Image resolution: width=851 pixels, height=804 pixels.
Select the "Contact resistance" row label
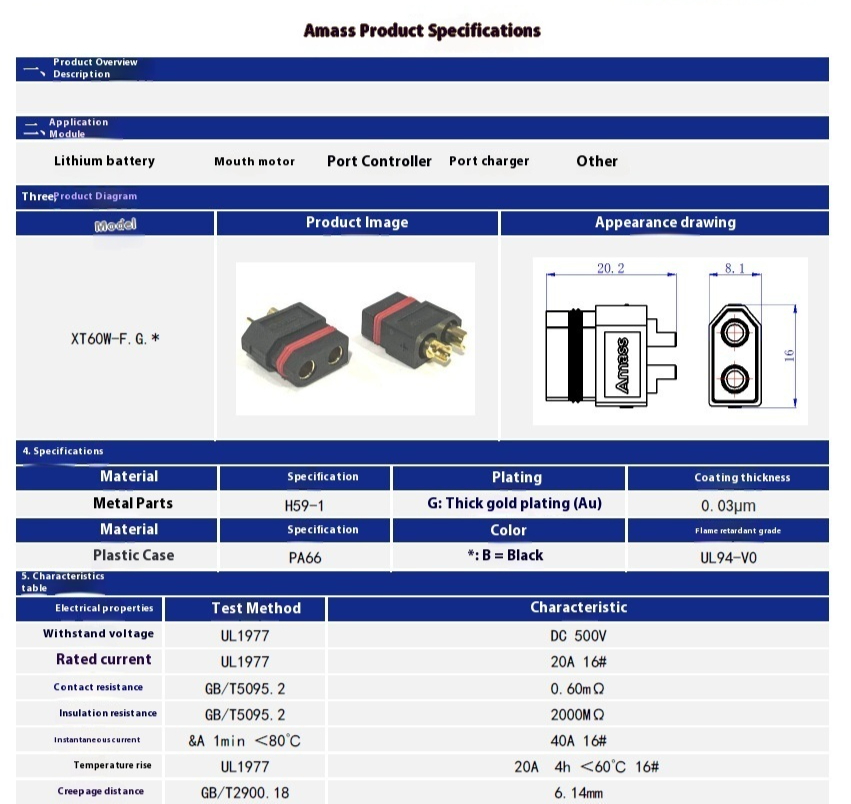tap(98, 687)
